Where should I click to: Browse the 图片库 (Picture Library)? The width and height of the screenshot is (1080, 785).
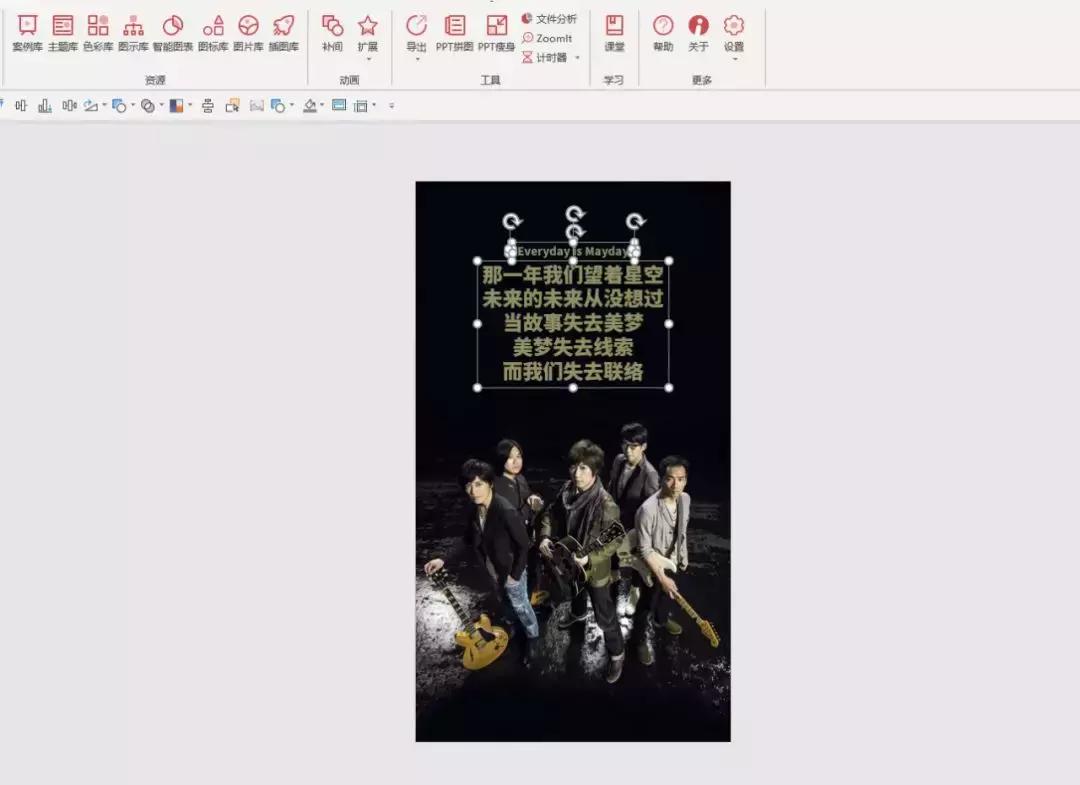[x=247, y=33]
